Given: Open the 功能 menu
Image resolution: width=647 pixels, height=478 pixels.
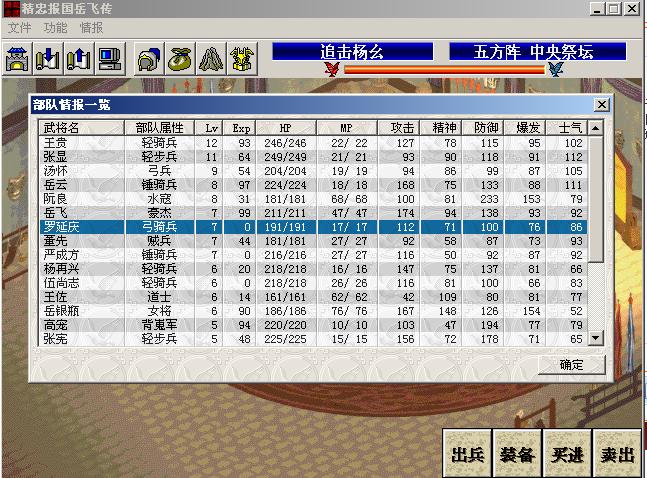Looking at the screenshot, I should [x=55, y=28].
